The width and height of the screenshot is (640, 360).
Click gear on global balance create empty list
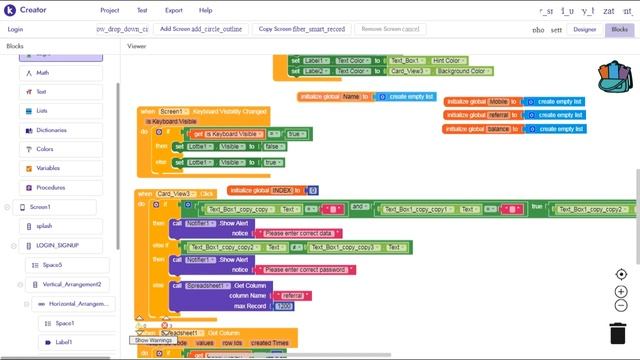pos(532,129)
